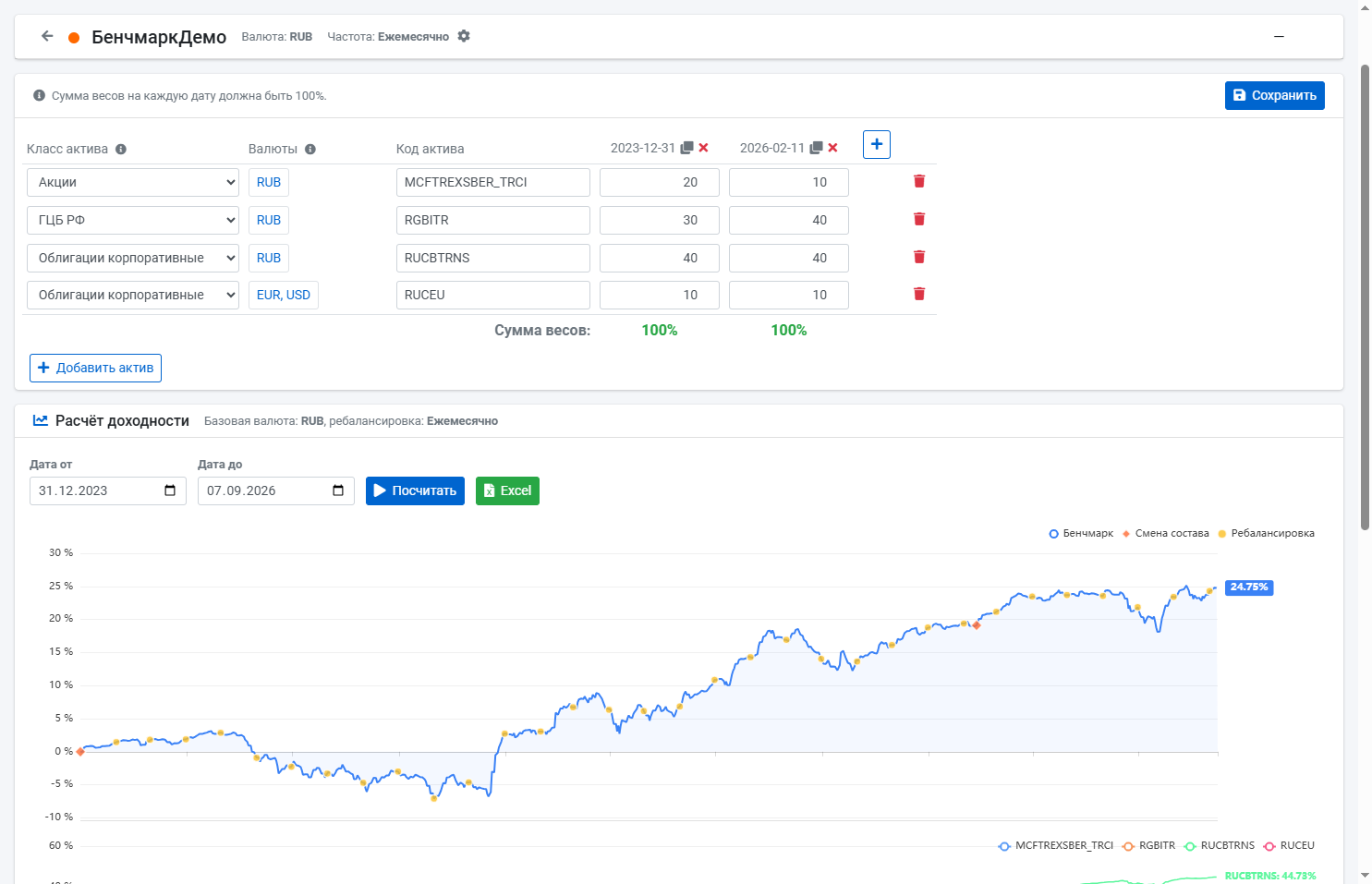Click the 24.75% benchmark value label
Image resolution: width=1372 pixels, height=884 pixels.
[x=1249, y=587]
